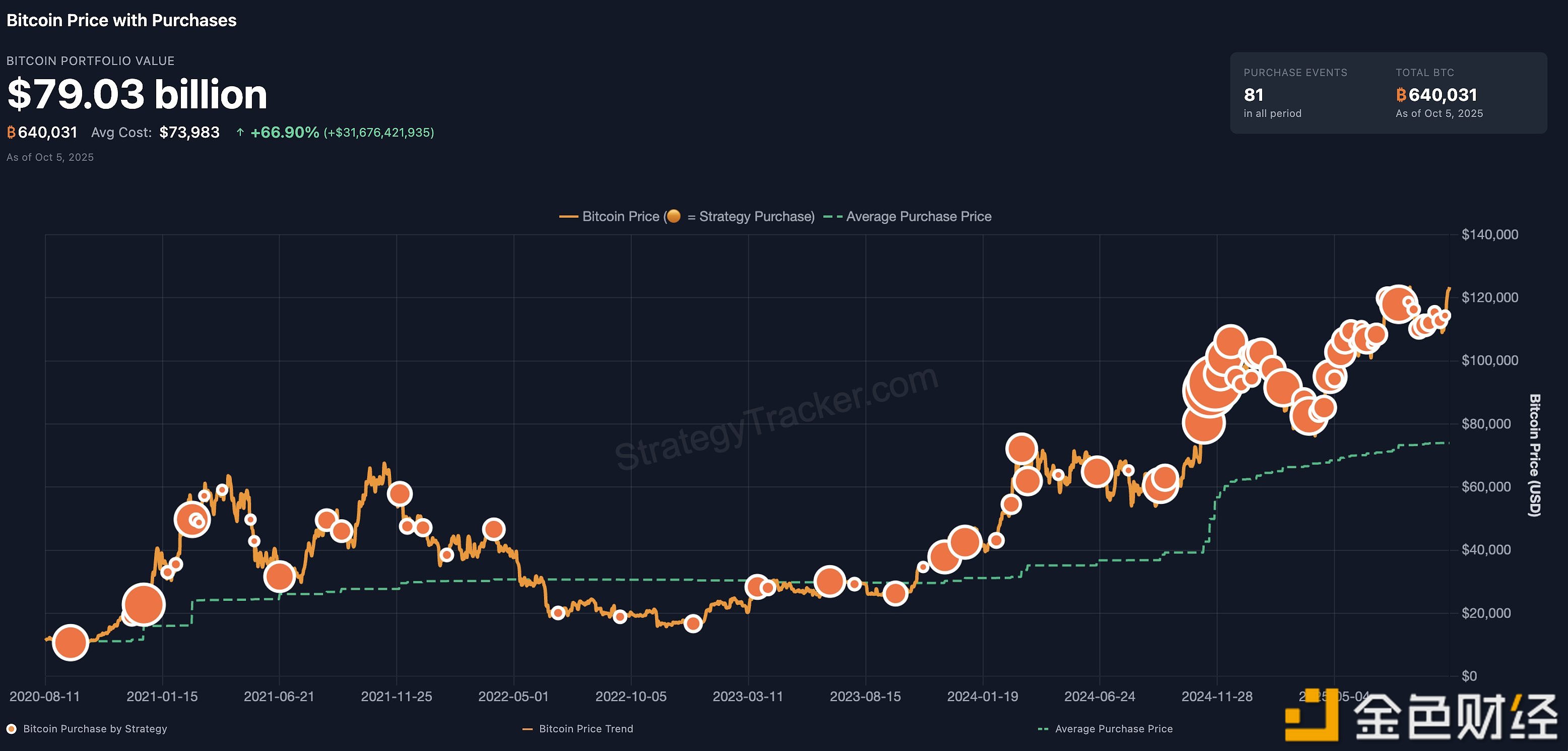The height and width of the screenshot is (751, 1568).
Task: Click small purchase marker near lowest 2022 price
Action: tap(693, 623)
